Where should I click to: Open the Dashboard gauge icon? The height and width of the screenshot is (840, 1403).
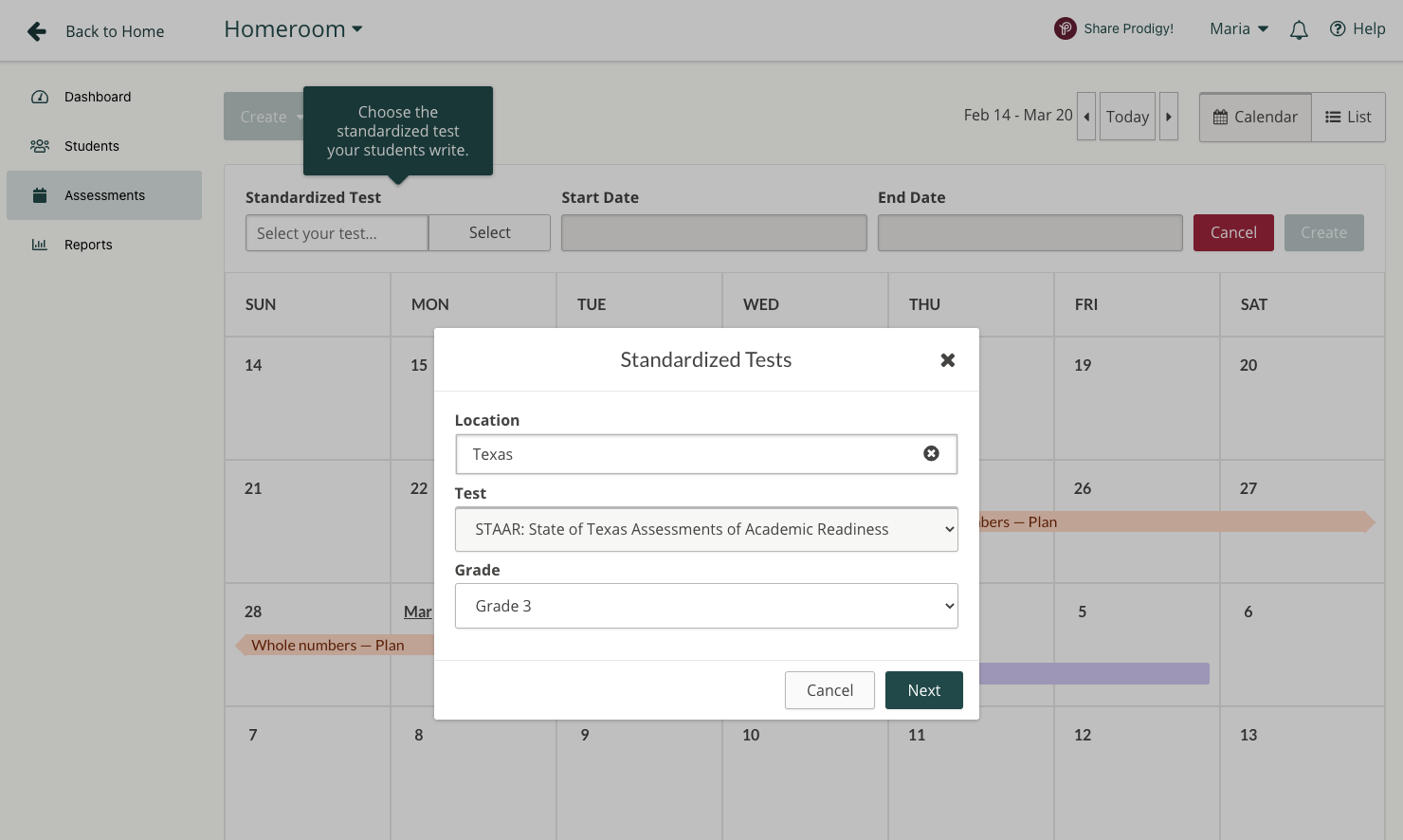pyautogui.click(x=40, y=97)
